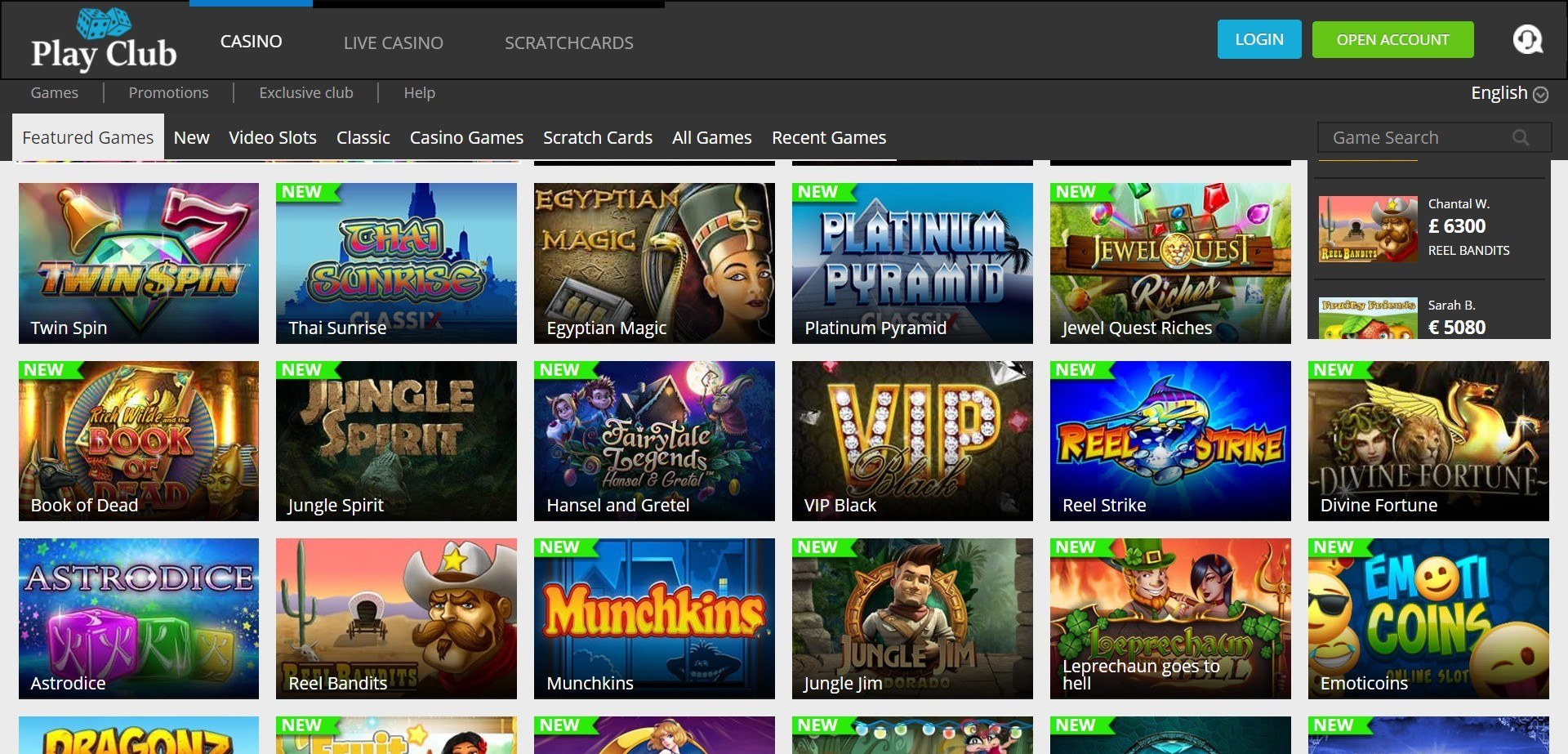
Task: Click the Play Club dice logo
Action: [104, 40]
